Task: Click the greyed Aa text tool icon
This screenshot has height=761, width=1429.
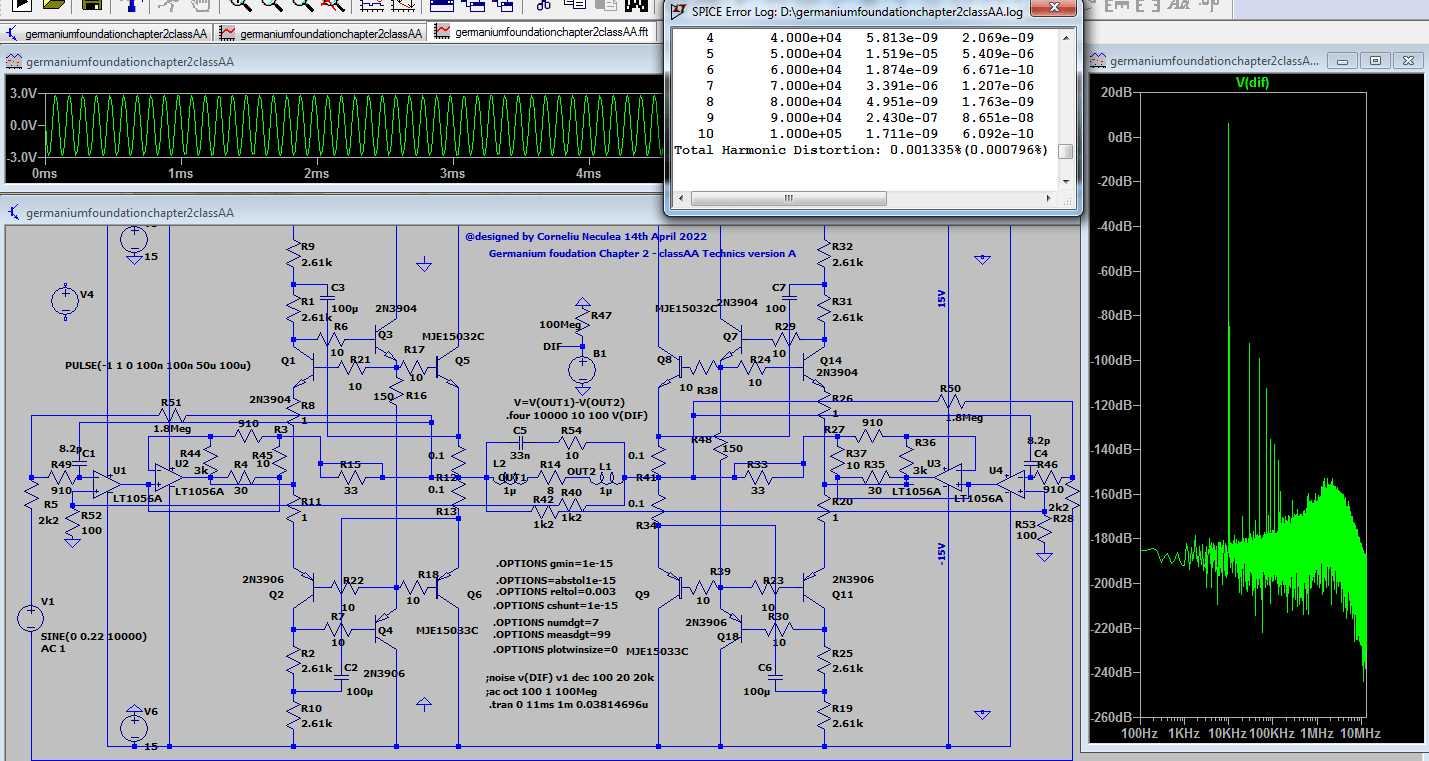Action: 1179,5
